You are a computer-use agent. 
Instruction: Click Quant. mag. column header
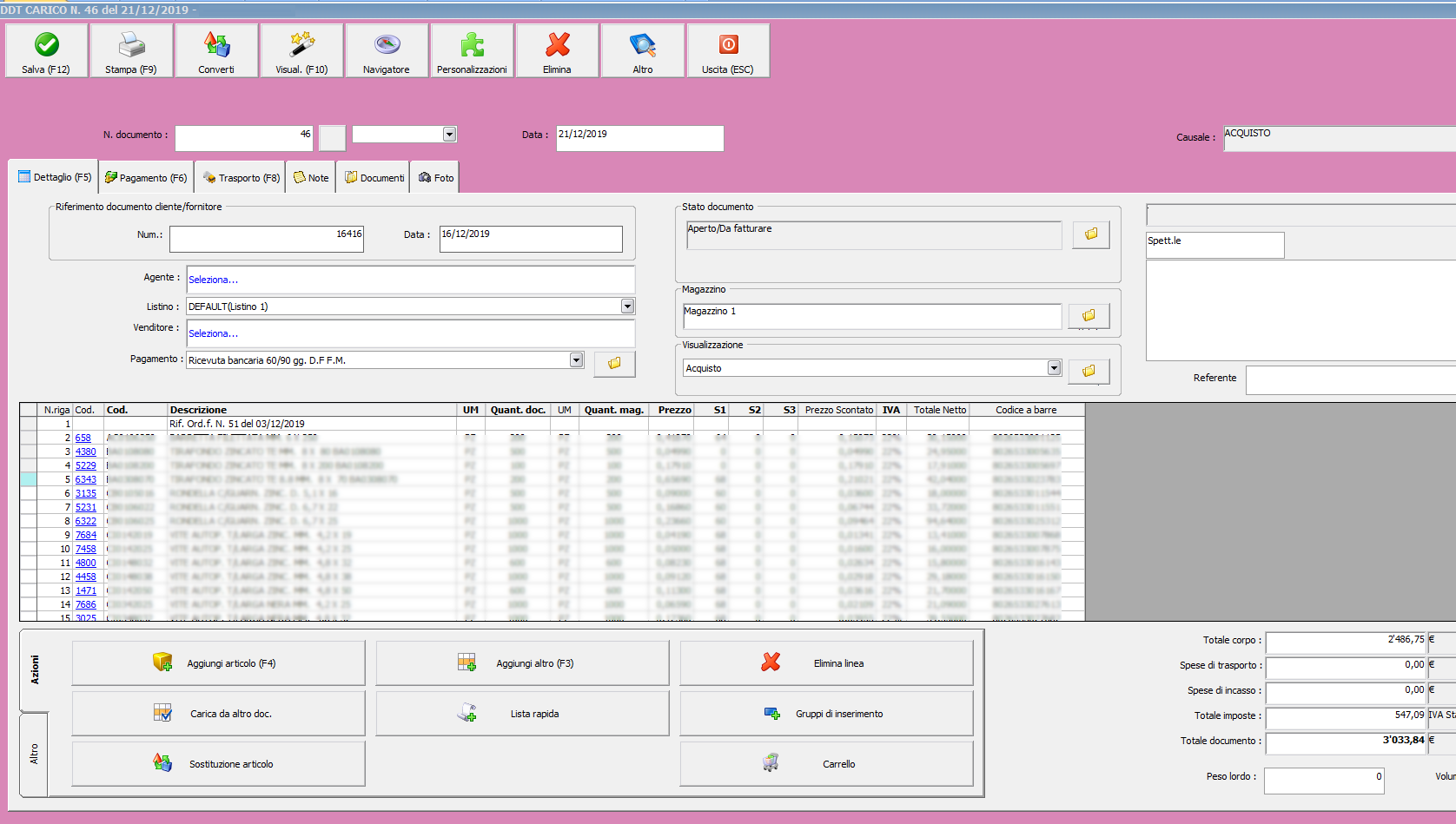[x=613, y=410]
